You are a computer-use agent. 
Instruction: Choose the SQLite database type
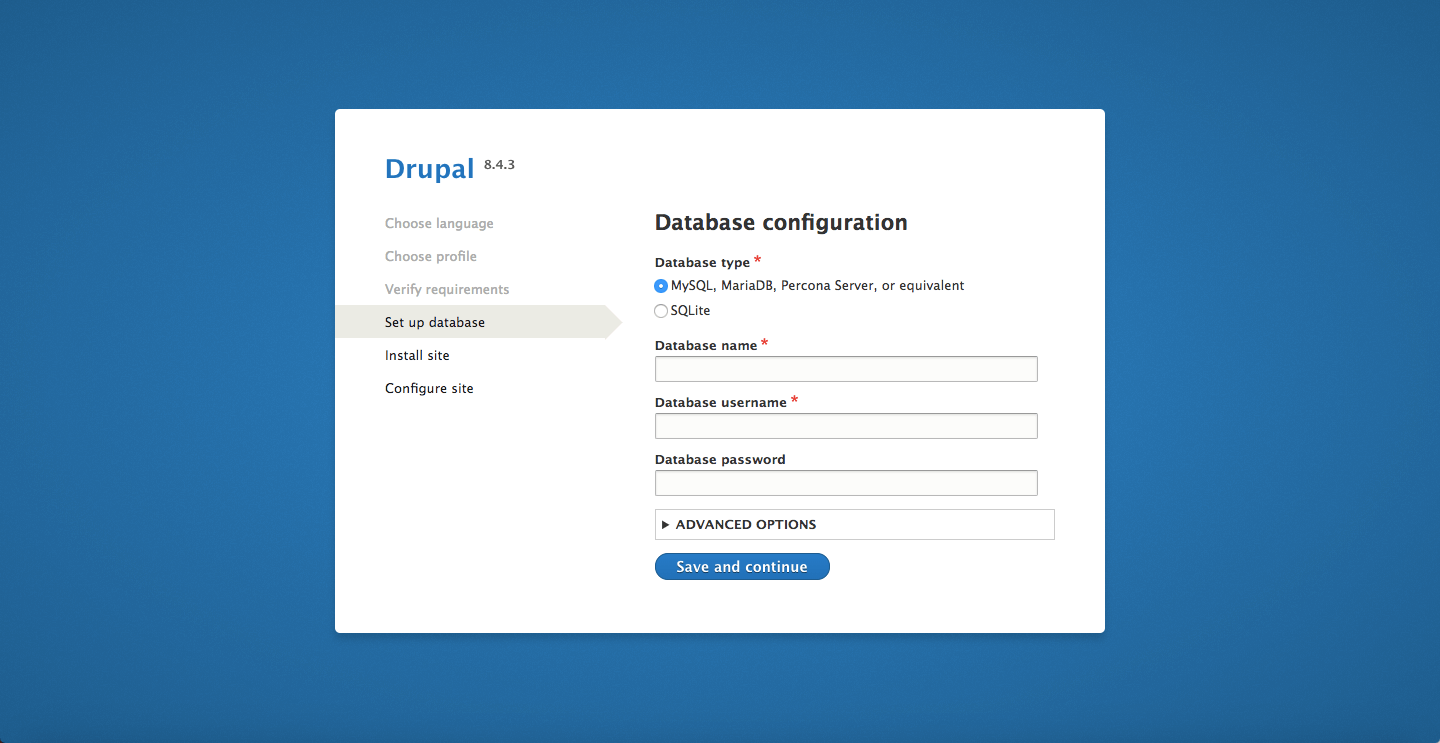point(661,311)
